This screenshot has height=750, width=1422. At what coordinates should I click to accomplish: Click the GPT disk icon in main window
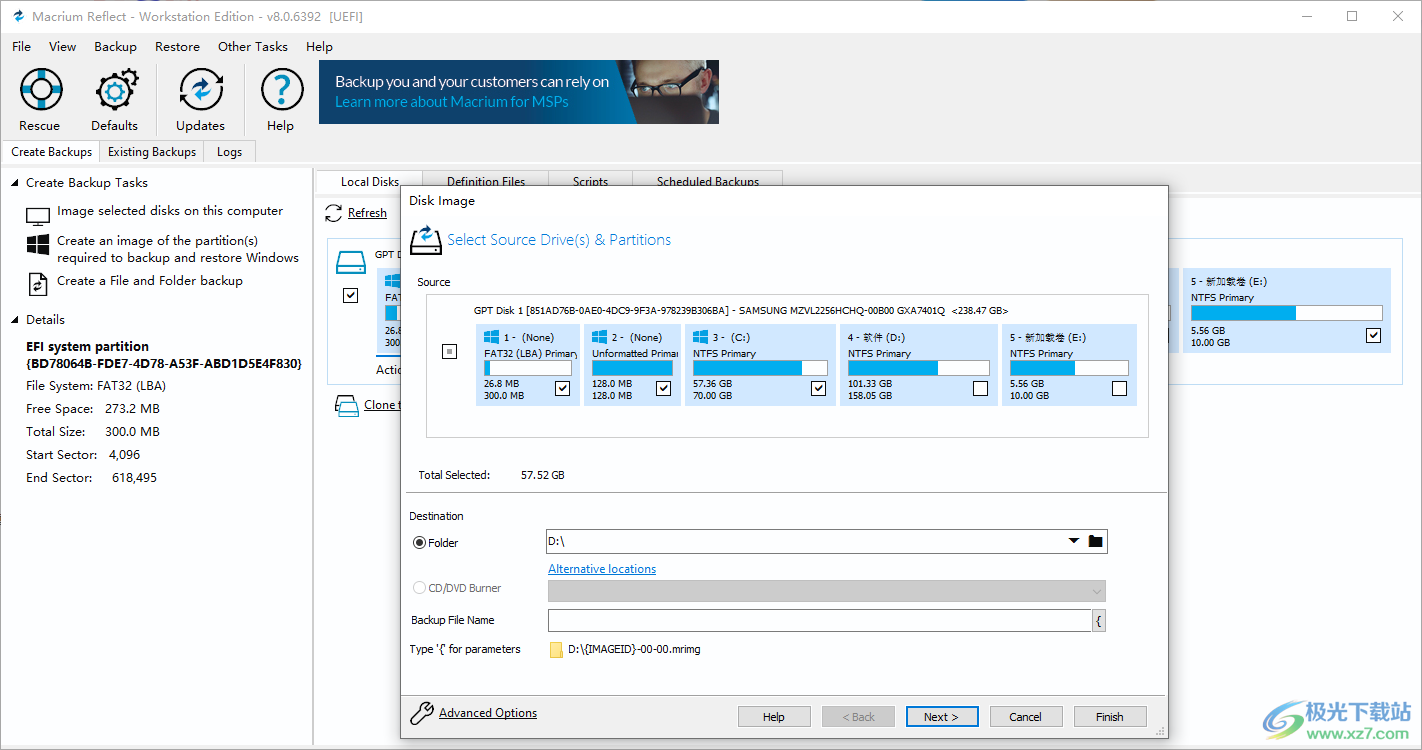tap(351, 263)
